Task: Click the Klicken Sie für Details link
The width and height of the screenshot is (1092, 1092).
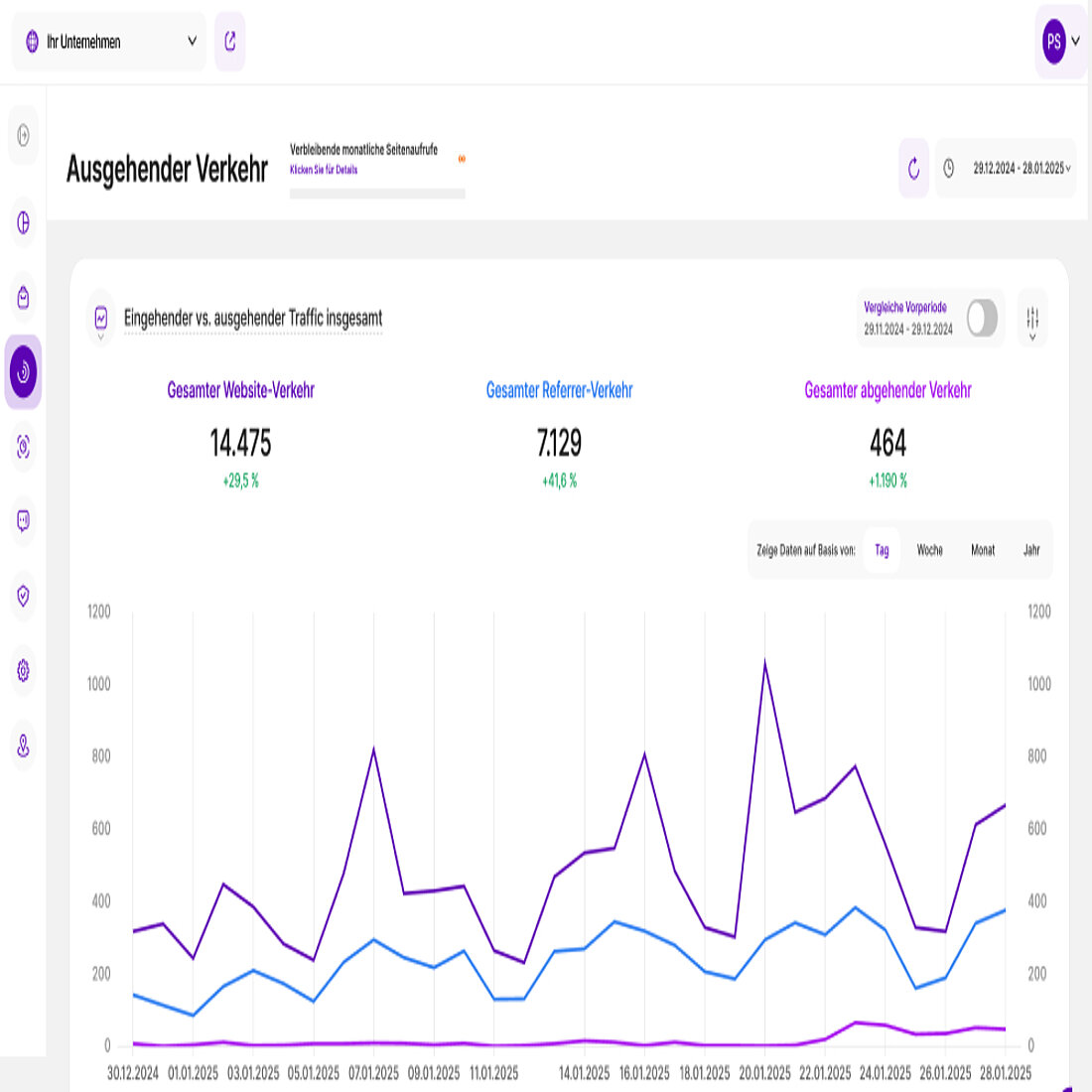Action: click(x=324, y=170)
